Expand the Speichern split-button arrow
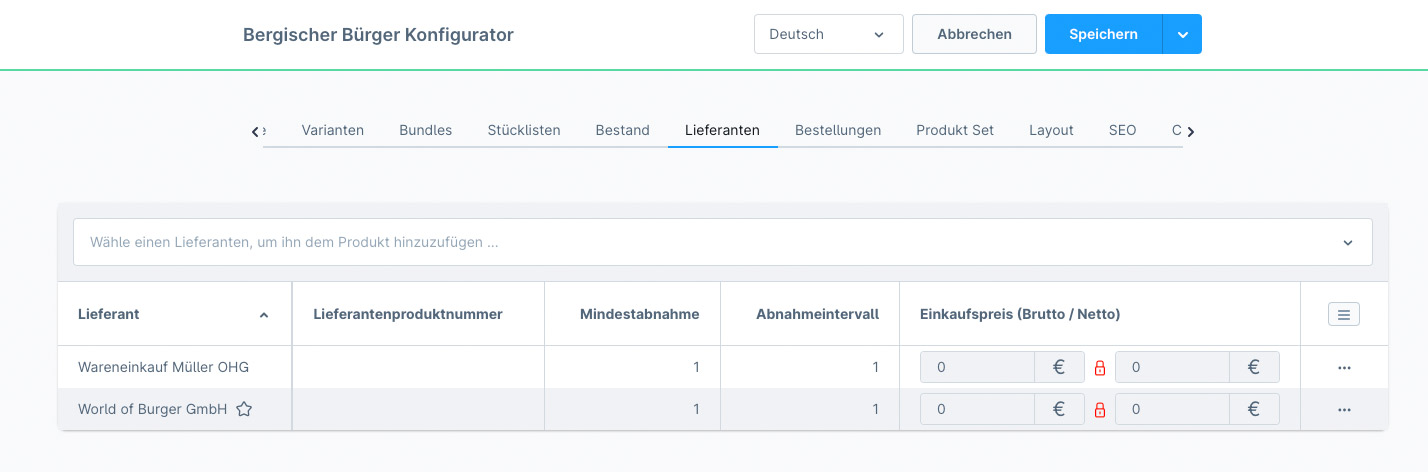This screenshot has height=472, width=1428. coord(1182,34)
